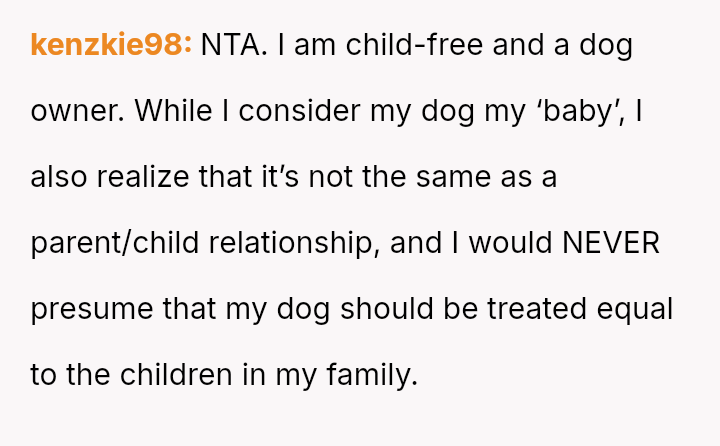Open the kenzkie98 username profile link
The width and height of the screenshot is (720, 446).
(x=110, y=45)
